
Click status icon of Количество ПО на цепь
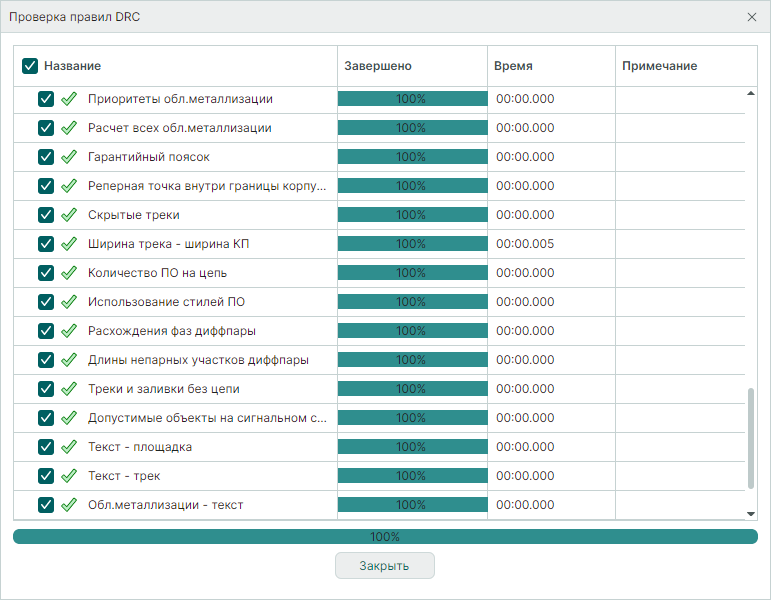pyautogui.click(x=69, y=273)
